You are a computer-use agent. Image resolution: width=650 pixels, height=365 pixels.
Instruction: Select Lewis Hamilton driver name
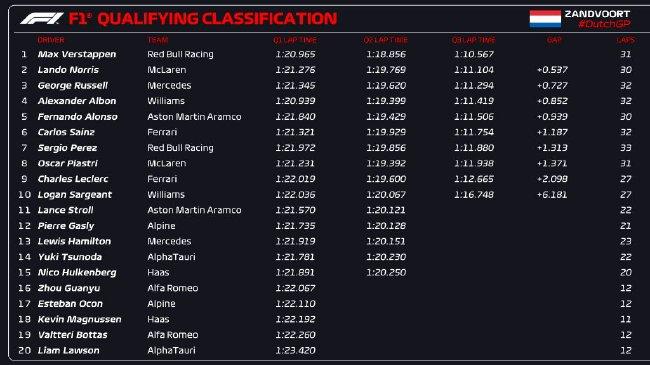(74, 241)
